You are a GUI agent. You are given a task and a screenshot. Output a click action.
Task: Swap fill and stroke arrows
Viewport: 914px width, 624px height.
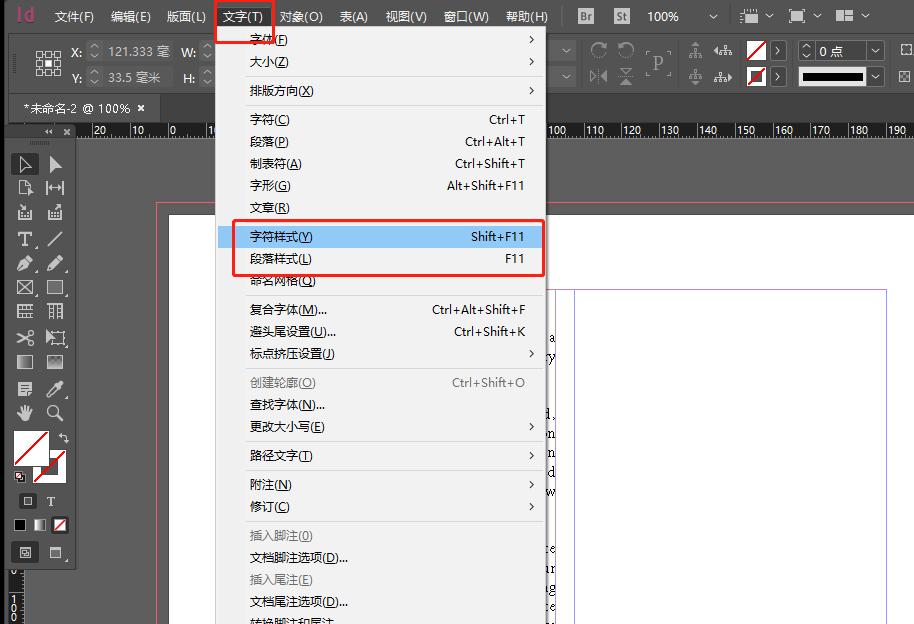tap(64, 437)
